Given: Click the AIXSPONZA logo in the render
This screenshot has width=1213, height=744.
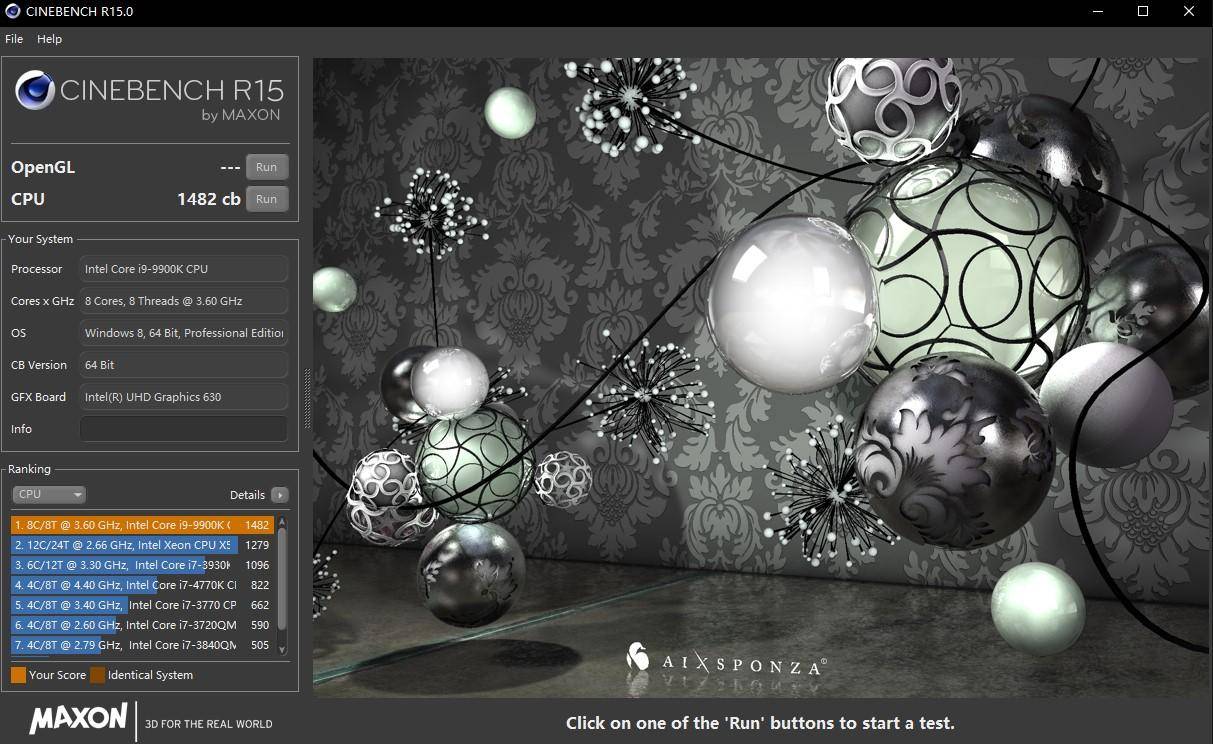Looking at the screenshot, I should (727, 660).
